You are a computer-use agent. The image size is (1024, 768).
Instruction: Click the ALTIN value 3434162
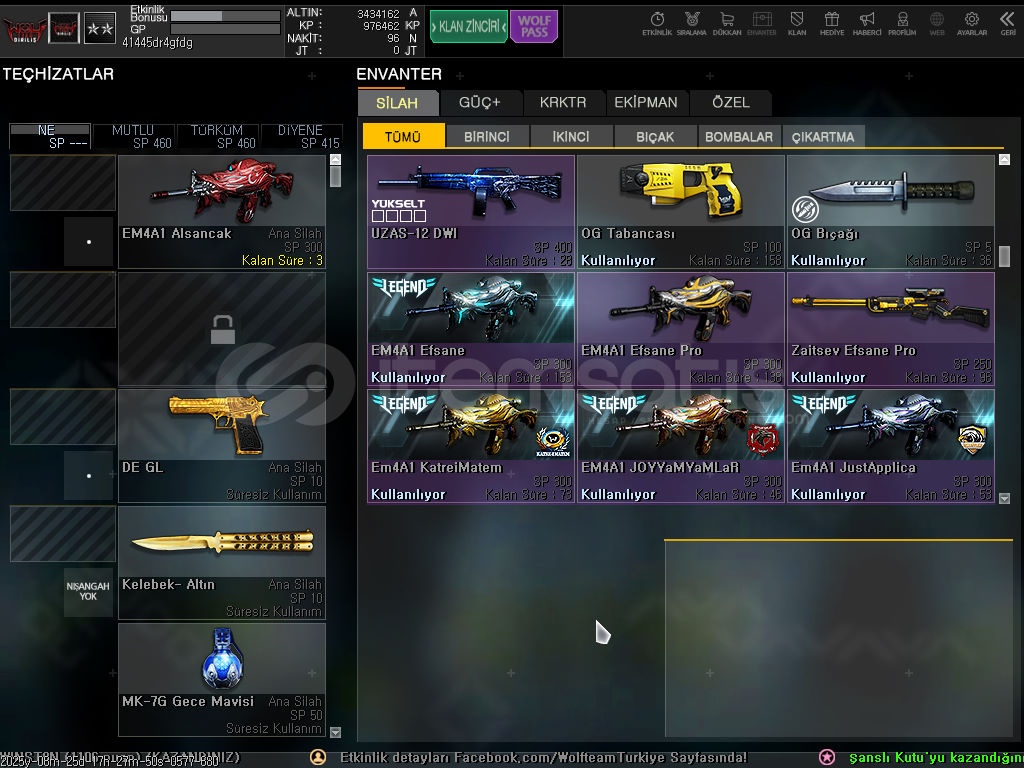tap(378, 14)
